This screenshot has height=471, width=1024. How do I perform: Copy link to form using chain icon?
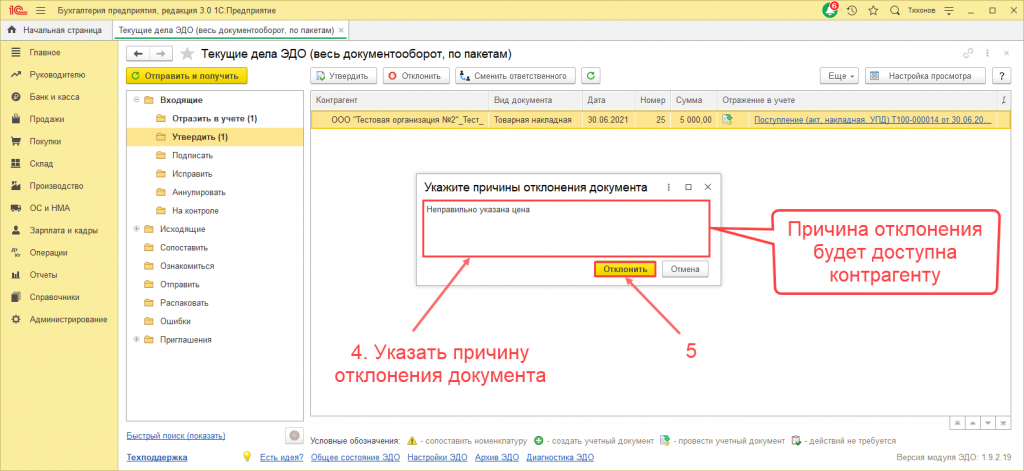tap(968, 54)
